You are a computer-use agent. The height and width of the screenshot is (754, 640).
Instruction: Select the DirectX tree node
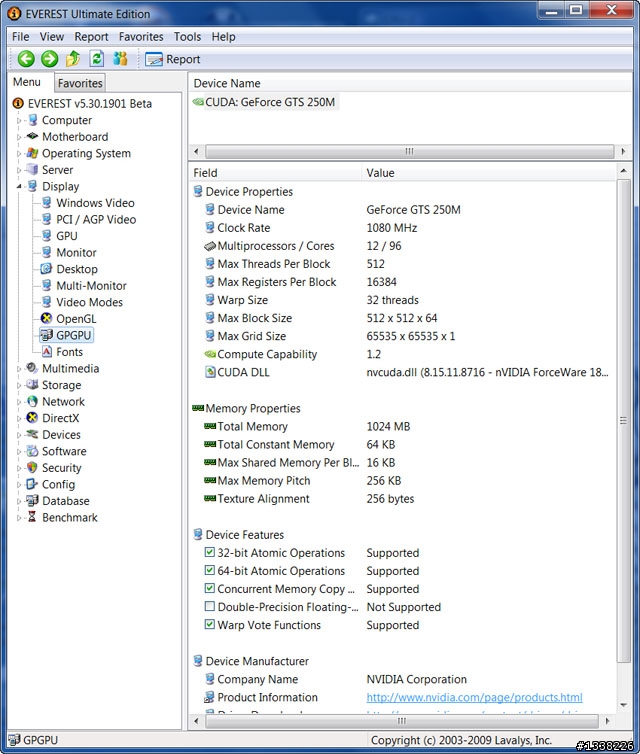(60, 418)
